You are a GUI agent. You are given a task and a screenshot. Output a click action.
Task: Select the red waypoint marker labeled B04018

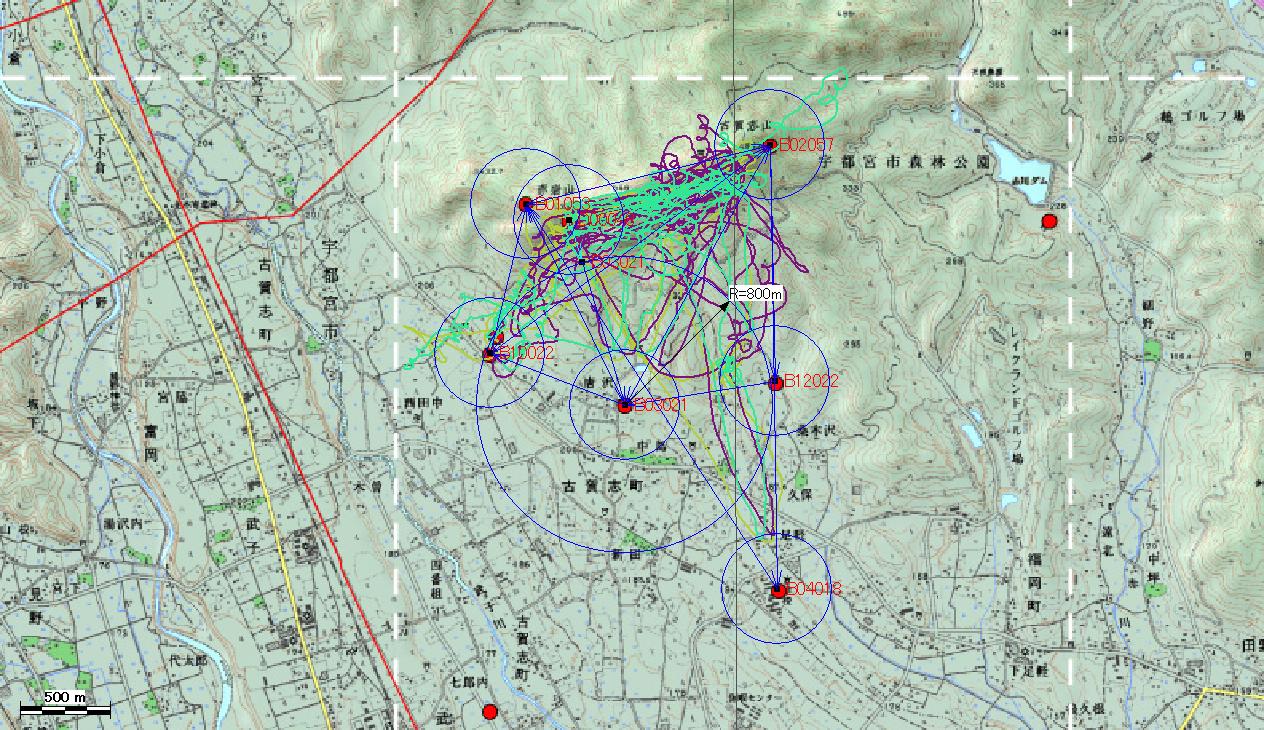click(x=778, y=590)
